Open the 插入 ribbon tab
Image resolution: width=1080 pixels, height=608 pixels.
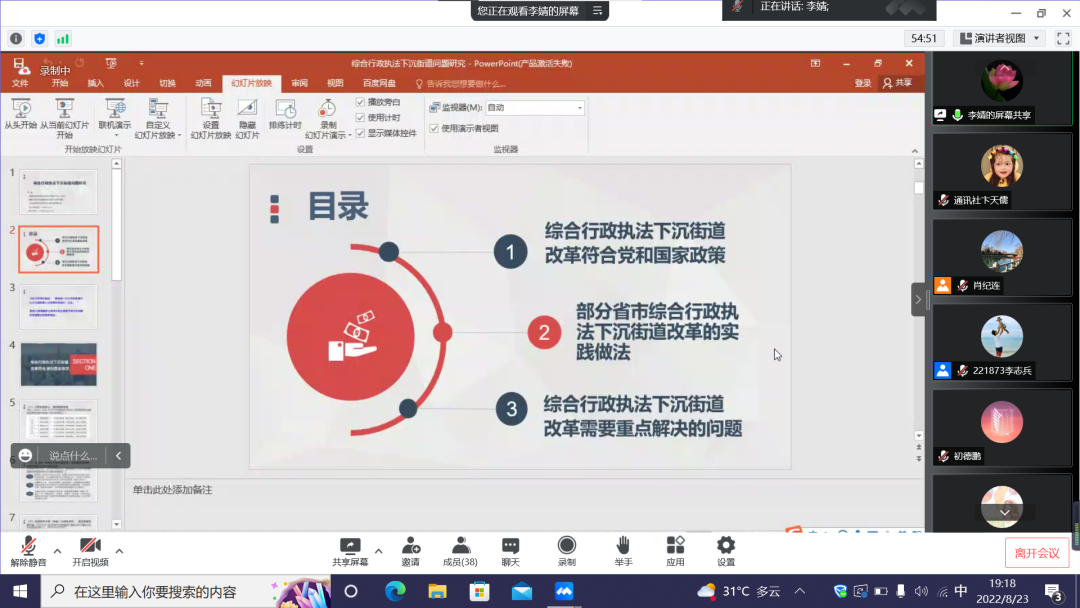(x=95, y=83)
